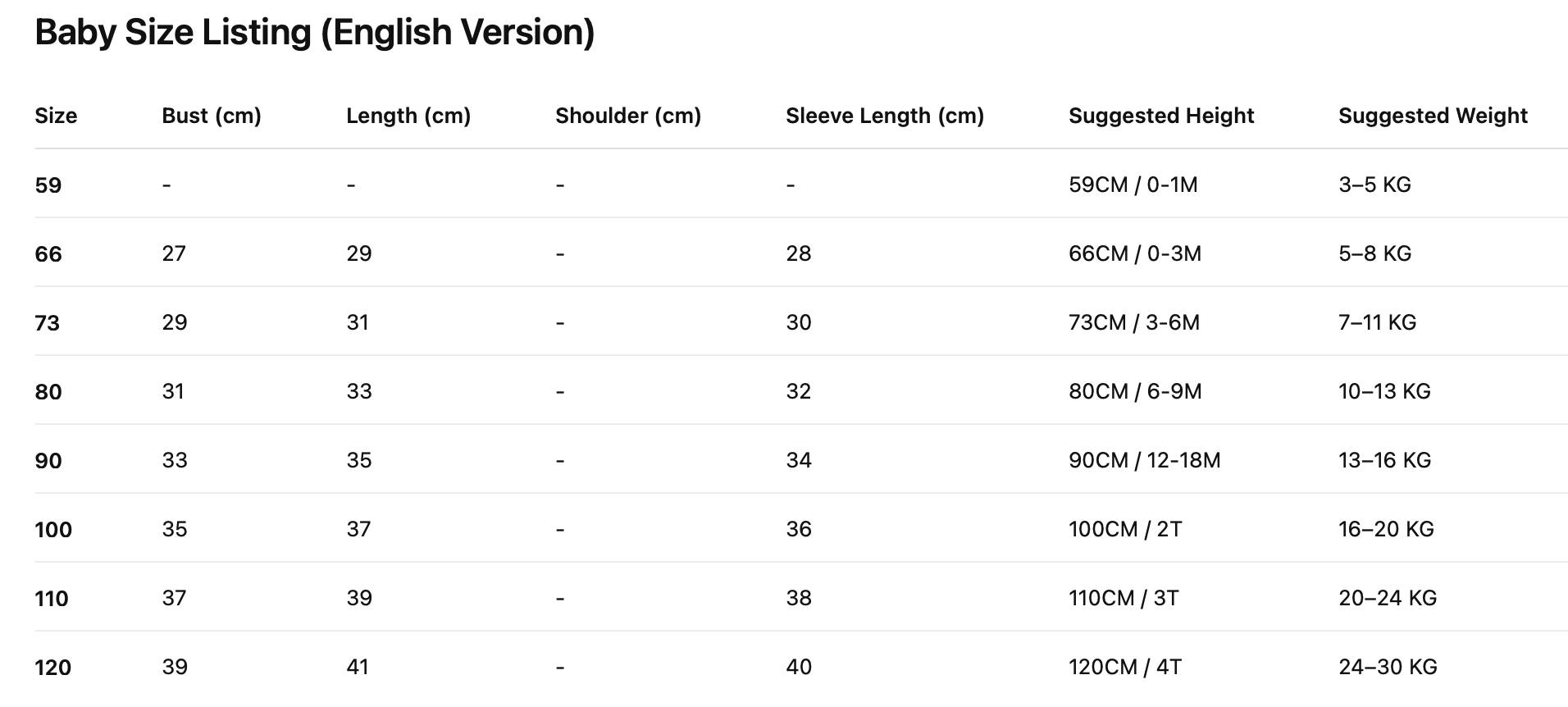Select the Length (cm) column header

(408, 116)
